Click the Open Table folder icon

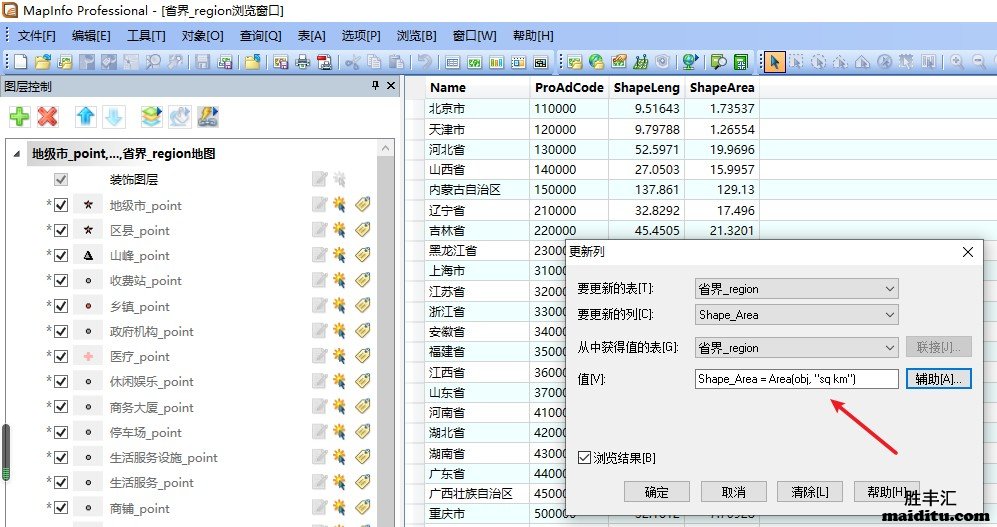pos(43,62)
